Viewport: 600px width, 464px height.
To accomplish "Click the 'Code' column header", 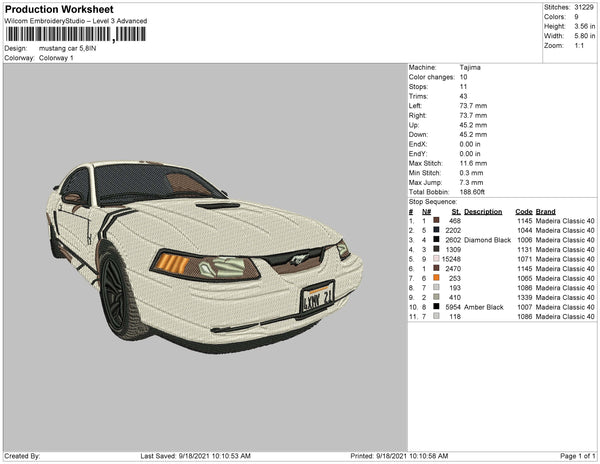I will 524,212.
